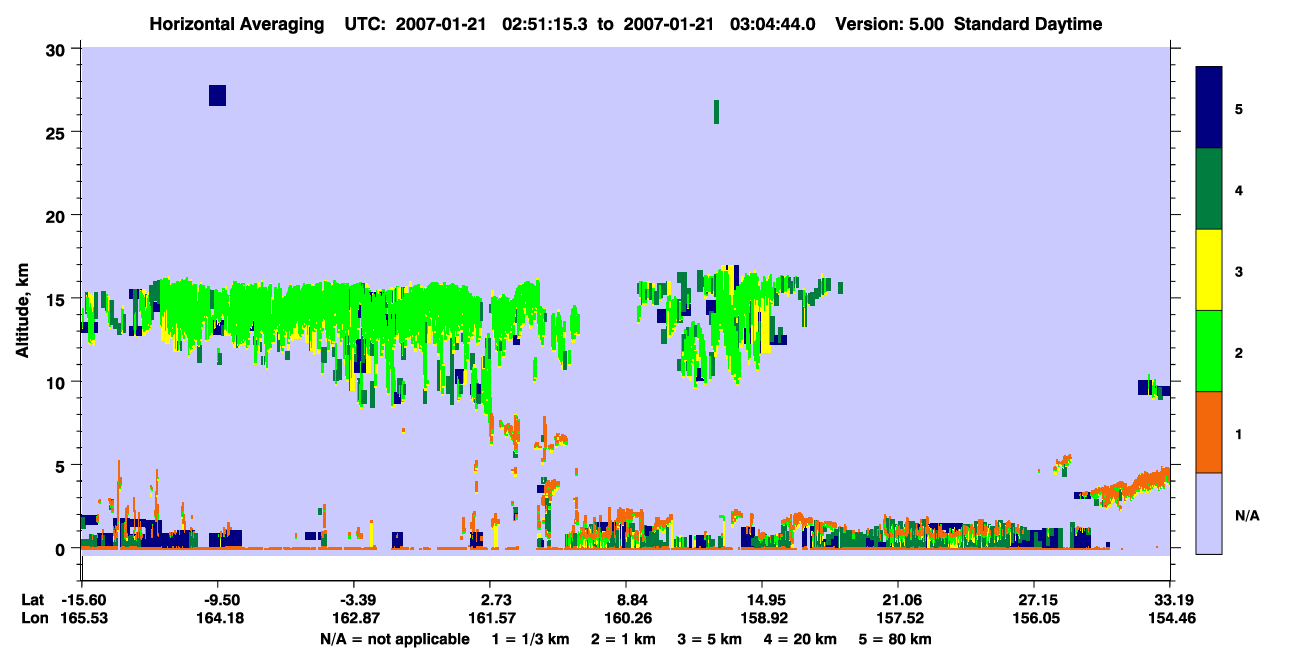The width and height of the screenshot is (1300, 667).
Task: Click the '3 = 5 km' legend entry
Action: tap(708, 639)
